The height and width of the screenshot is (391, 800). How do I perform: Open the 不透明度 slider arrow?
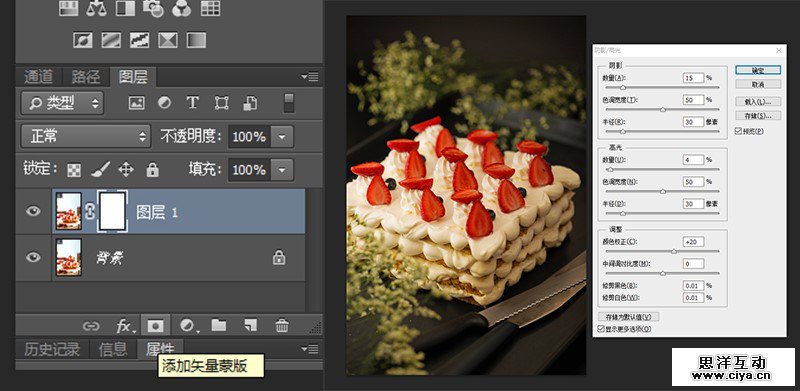(282, 137)
